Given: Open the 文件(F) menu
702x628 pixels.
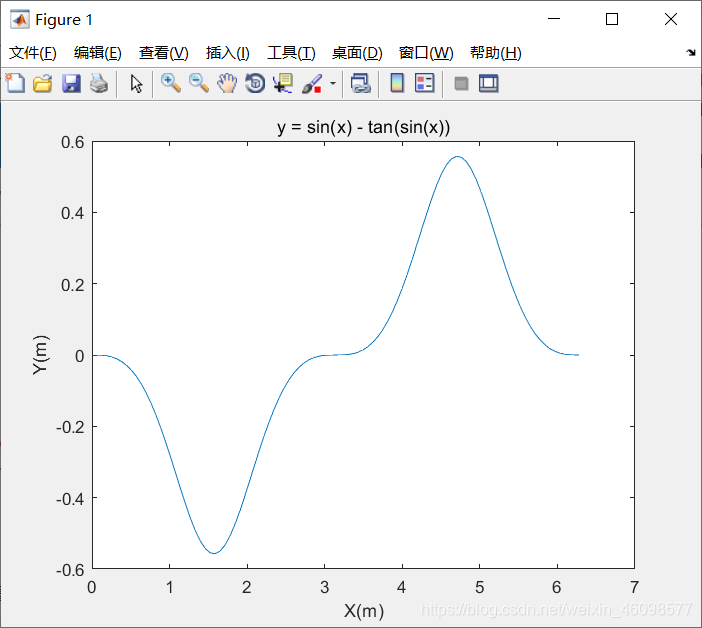Looking at the screenshot, I should tap(33, 53).
